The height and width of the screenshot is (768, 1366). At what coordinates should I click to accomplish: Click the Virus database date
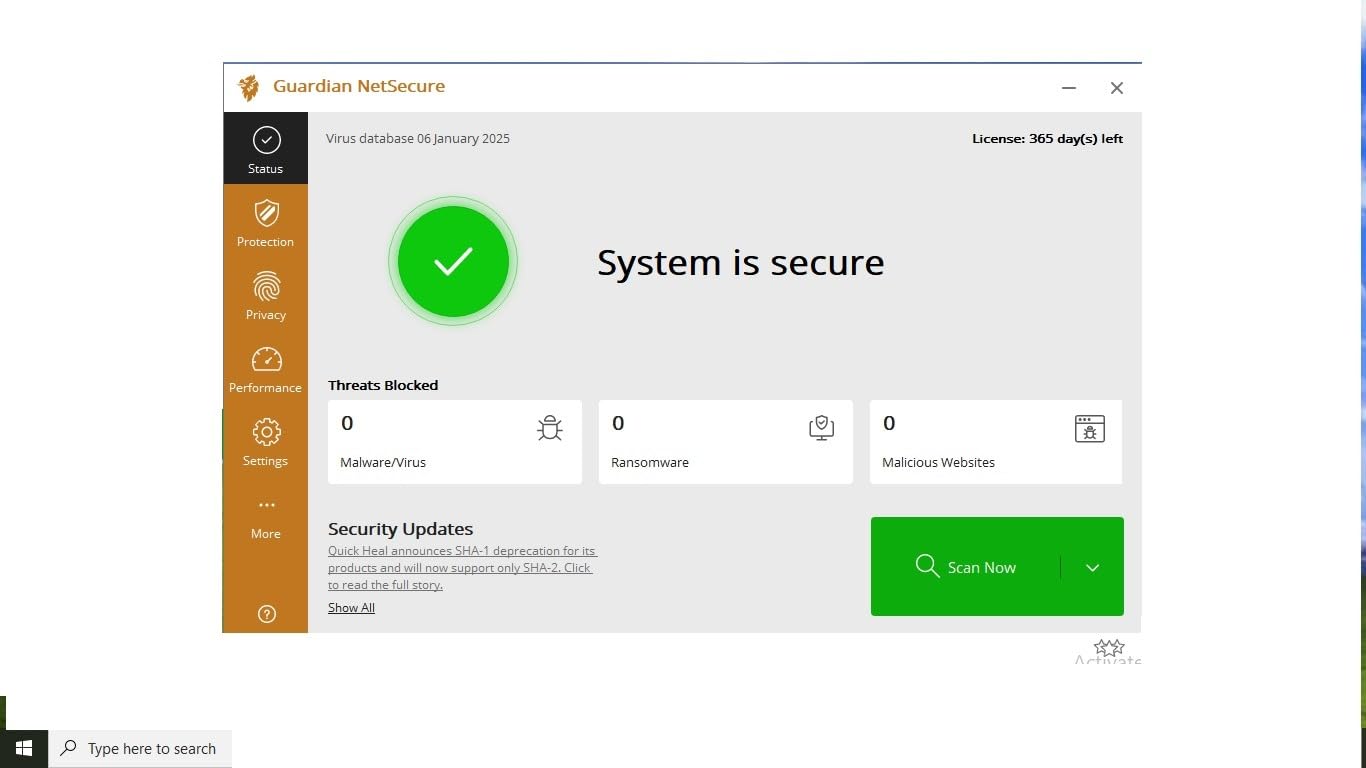click(x=418, y=138)
